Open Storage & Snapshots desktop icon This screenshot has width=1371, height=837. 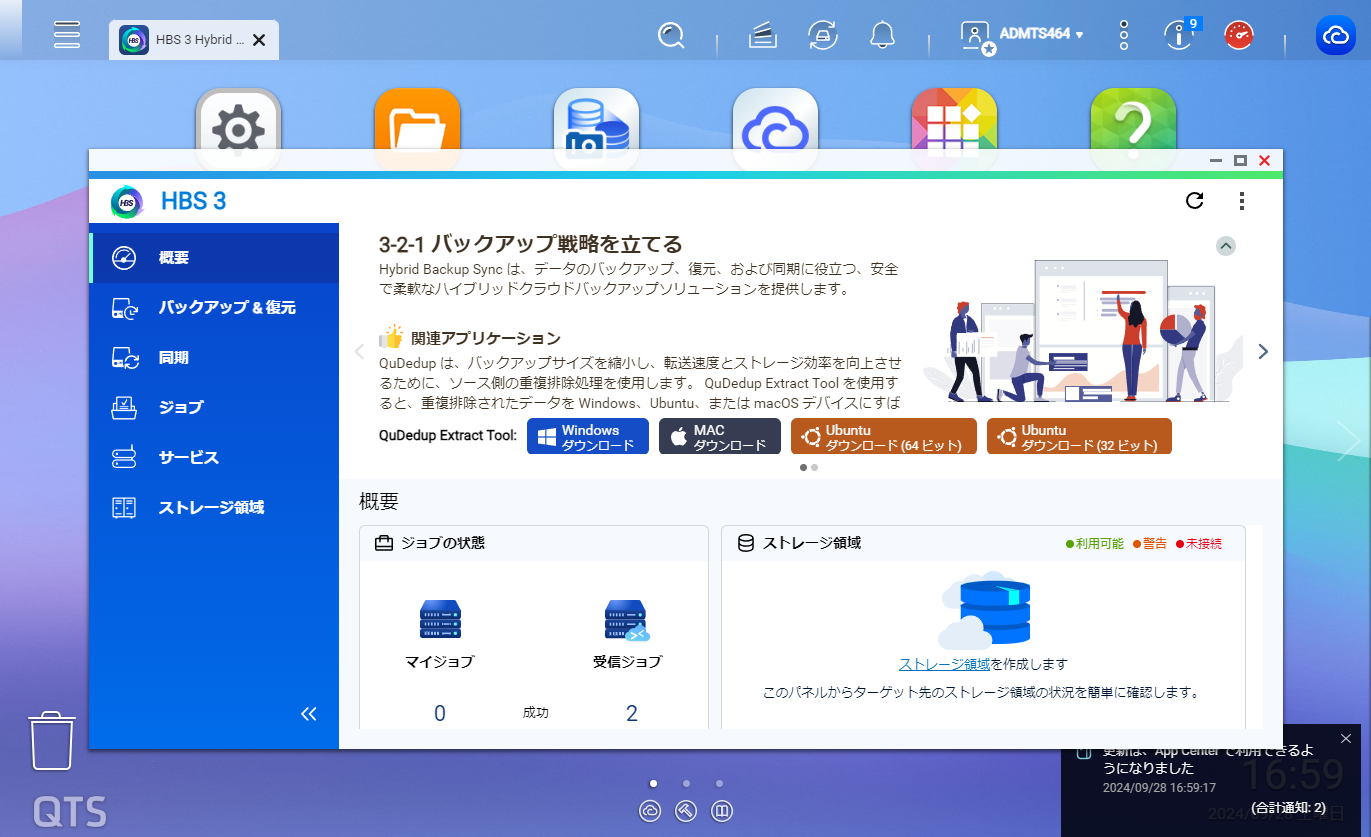tap(596, 120)
